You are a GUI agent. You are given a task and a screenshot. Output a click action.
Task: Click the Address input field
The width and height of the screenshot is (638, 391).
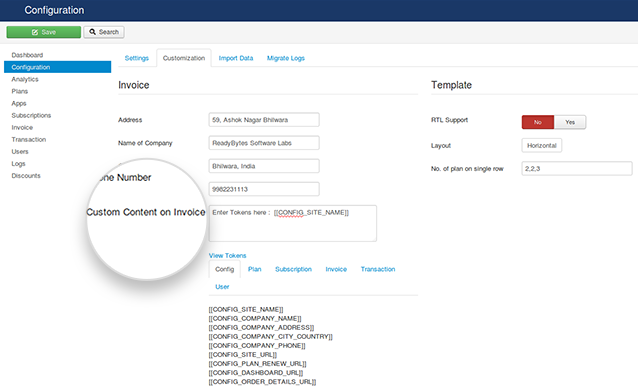click(x=264, y=120)
